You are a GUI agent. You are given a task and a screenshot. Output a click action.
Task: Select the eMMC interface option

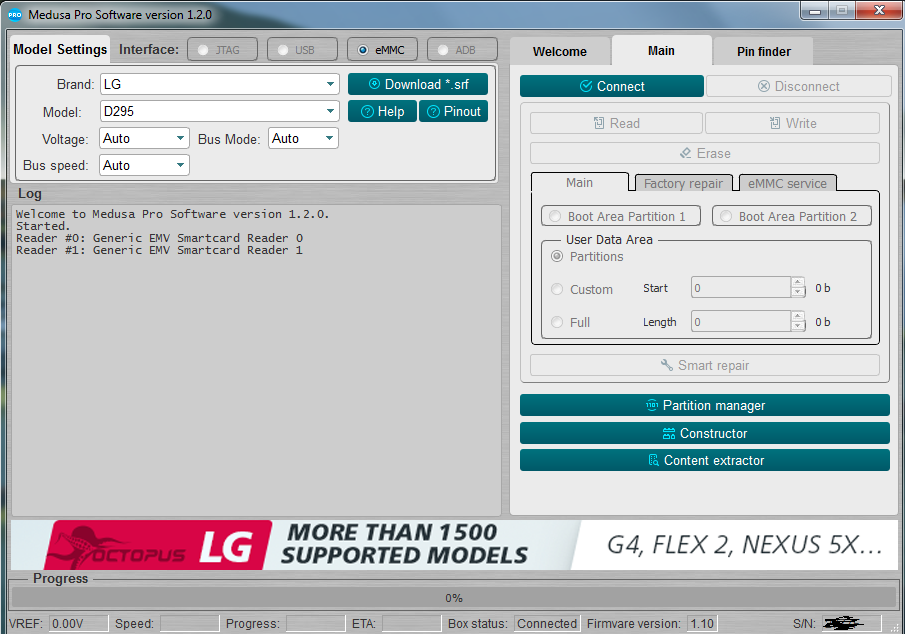[x=382, y=50]
